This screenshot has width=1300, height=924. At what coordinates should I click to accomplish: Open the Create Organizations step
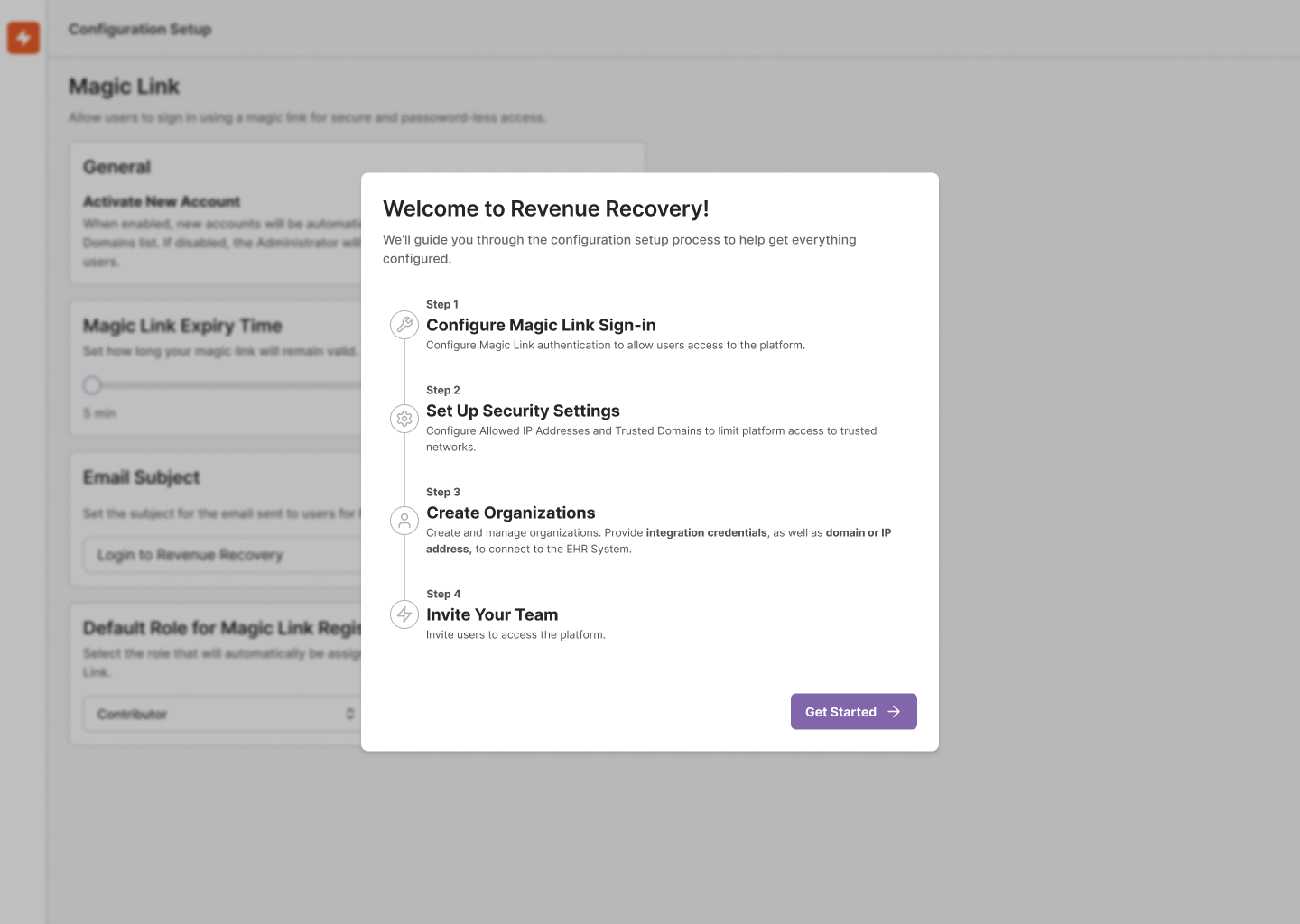511,513
